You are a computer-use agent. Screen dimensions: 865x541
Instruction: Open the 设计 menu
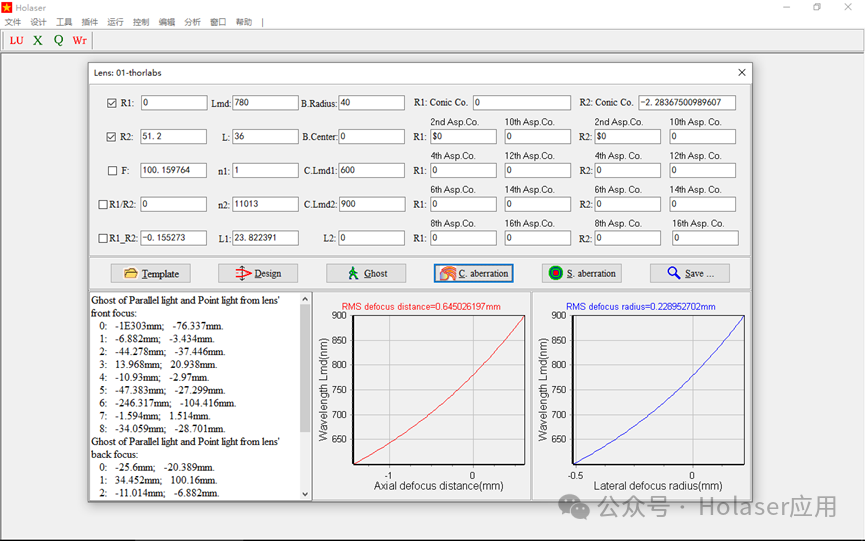point(38,22)
